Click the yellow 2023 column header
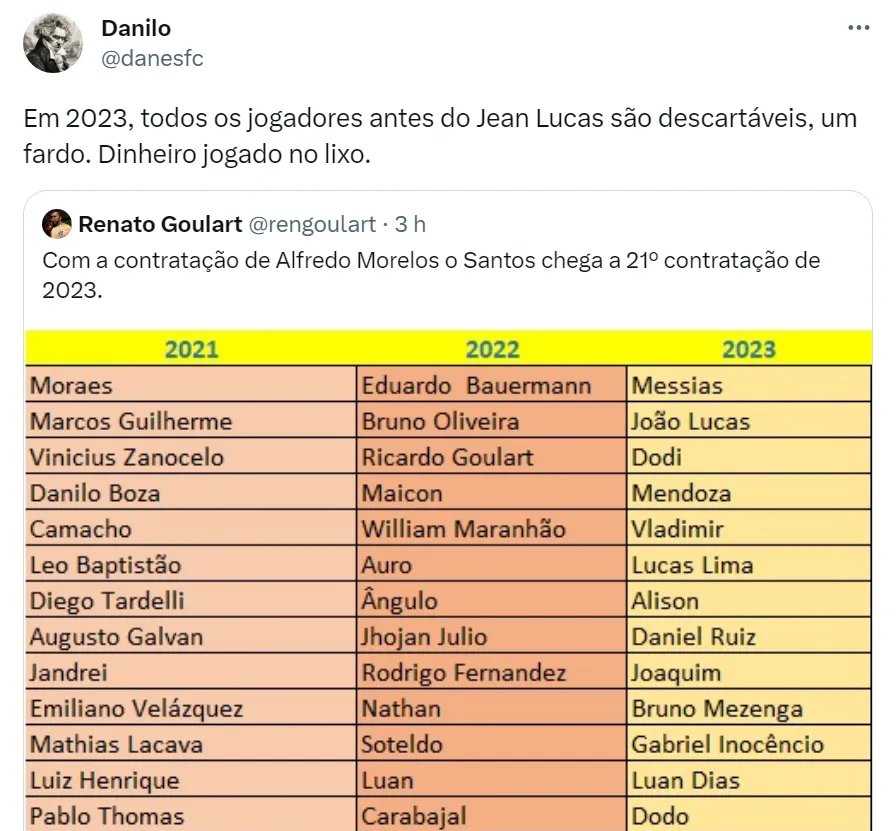 click(x=749, y=349)
